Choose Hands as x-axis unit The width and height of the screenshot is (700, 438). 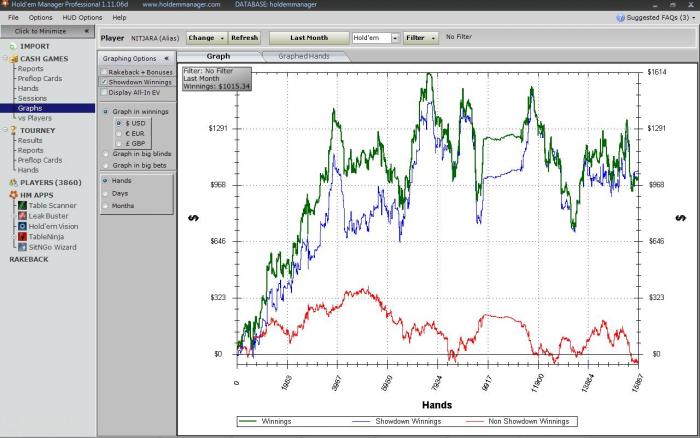[106, 180]
